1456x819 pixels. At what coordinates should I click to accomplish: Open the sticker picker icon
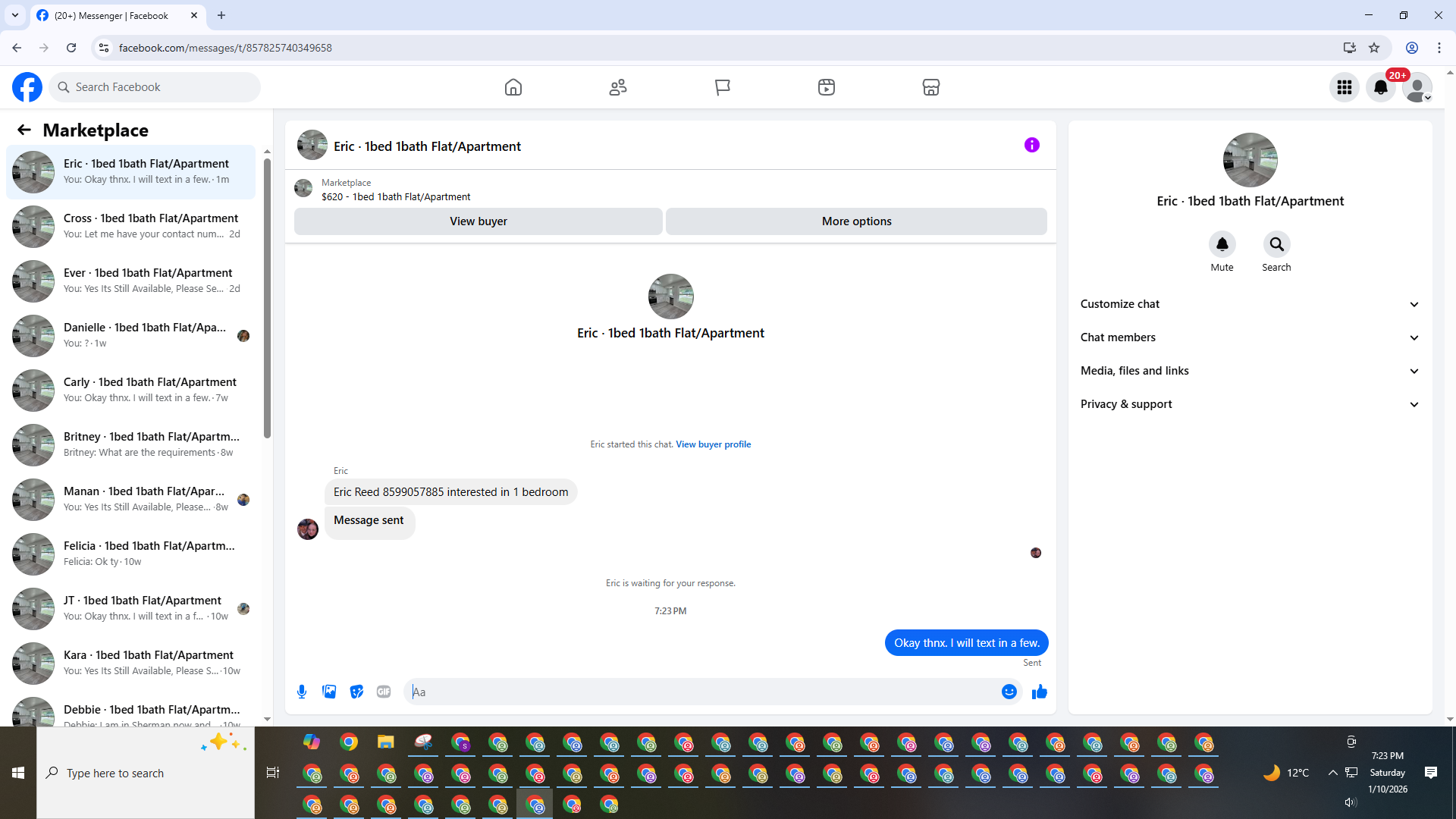[x=356, y=692]
